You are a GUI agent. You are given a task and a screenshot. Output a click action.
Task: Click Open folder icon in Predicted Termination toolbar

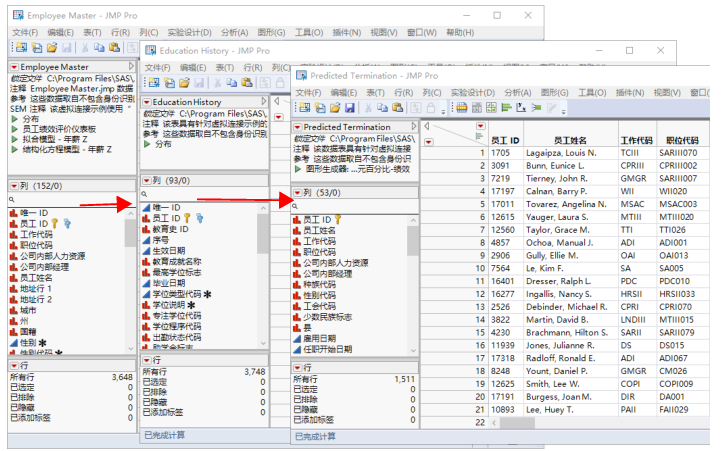point(335,108)
